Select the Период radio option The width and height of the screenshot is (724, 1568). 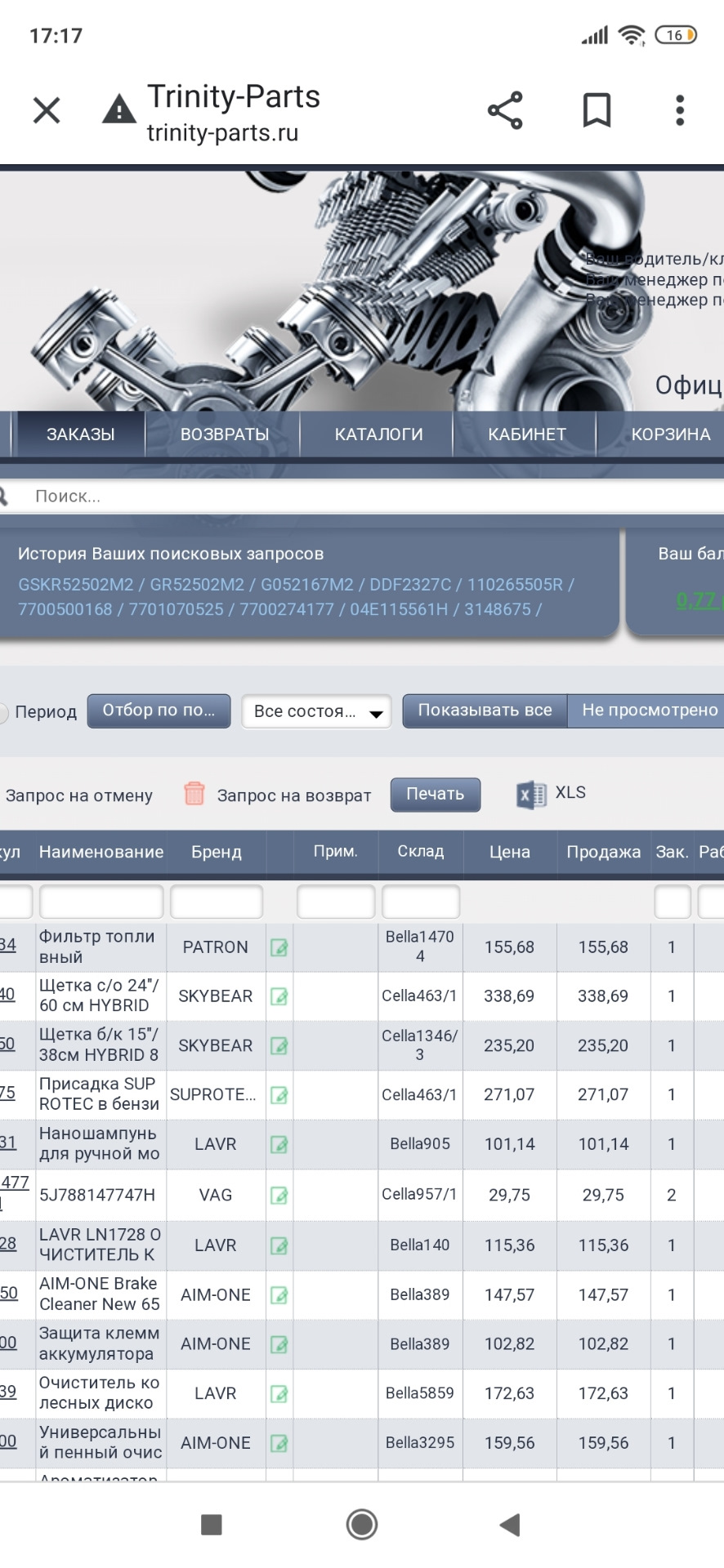pyautogui.click(x=3, y=712)
